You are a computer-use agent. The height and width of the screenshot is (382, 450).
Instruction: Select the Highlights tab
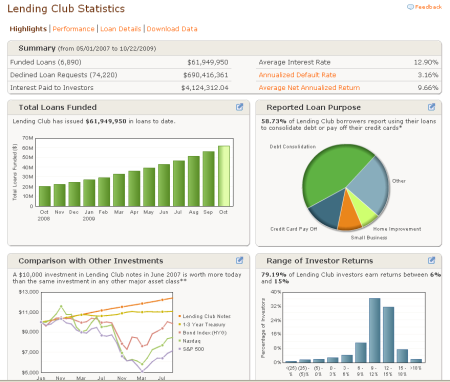pos(28,29)
